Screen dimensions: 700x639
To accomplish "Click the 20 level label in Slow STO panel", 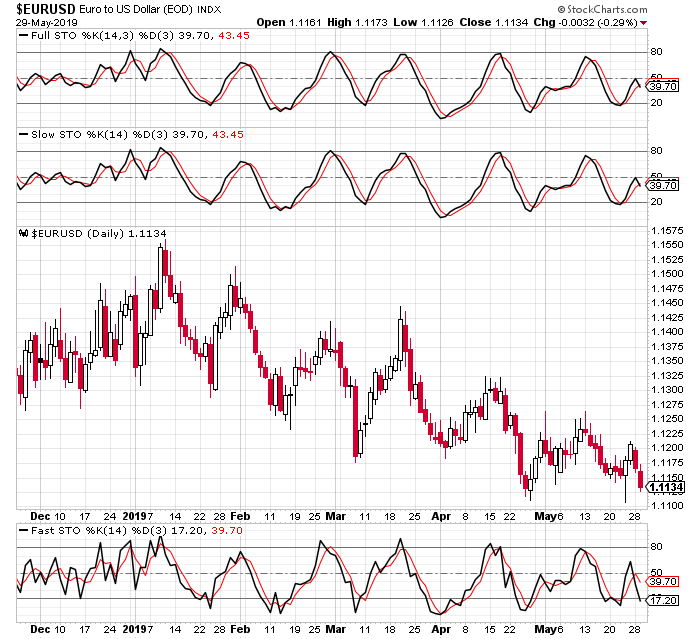I will (656, 202).
